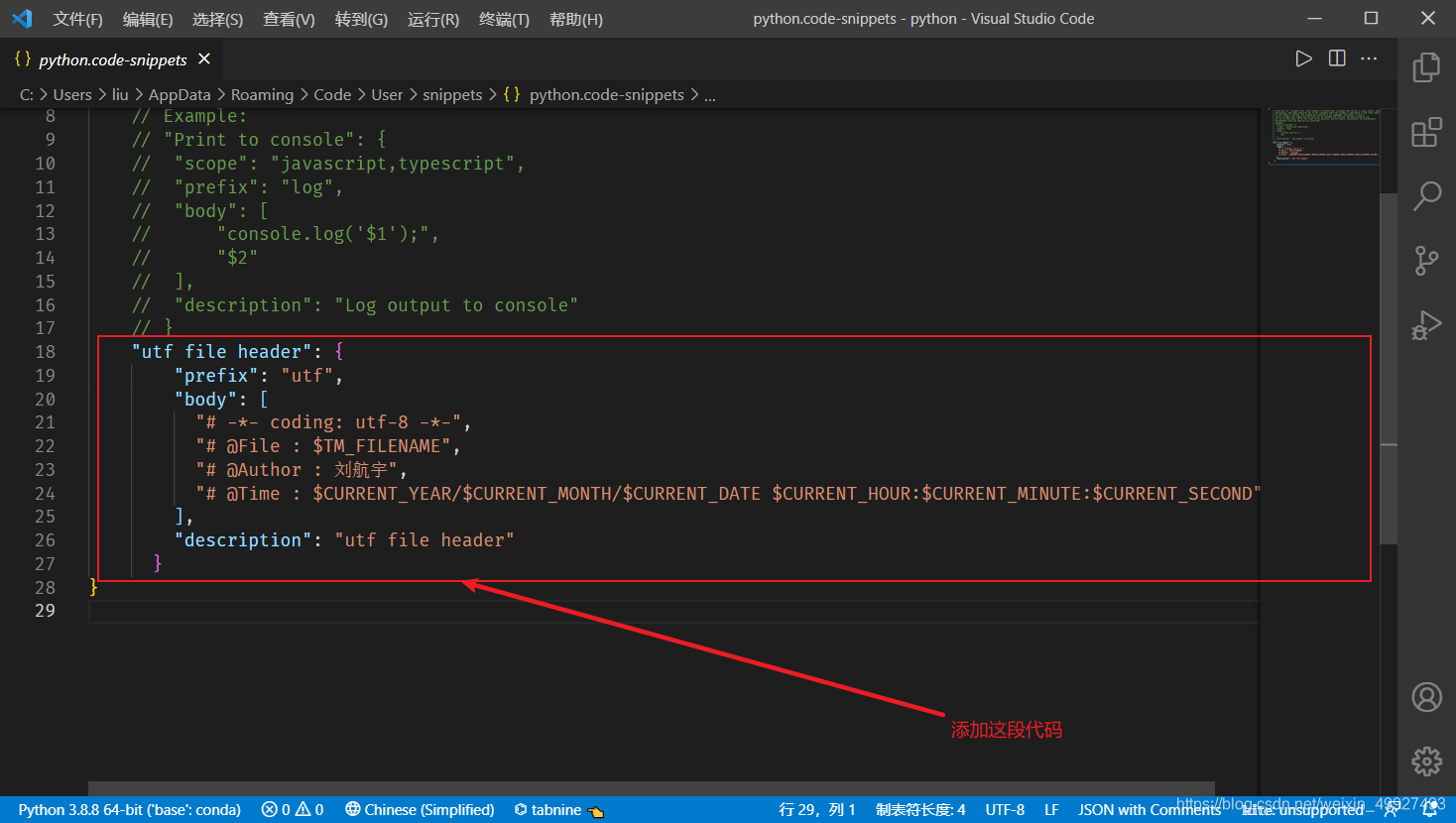Click the "description": "utf file header" line

[344, 540]
